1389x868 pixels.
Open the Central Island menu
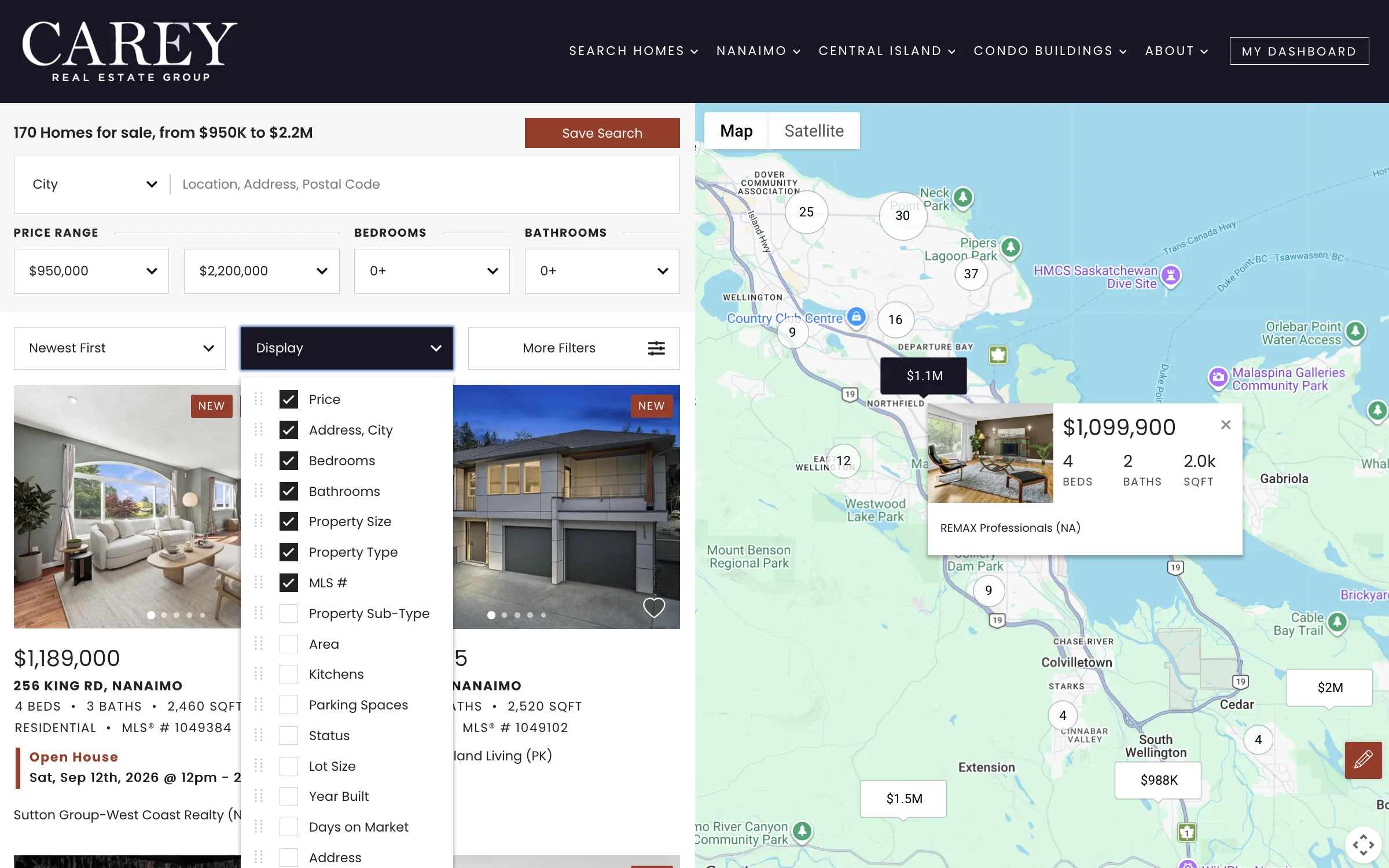click(887, 51)
